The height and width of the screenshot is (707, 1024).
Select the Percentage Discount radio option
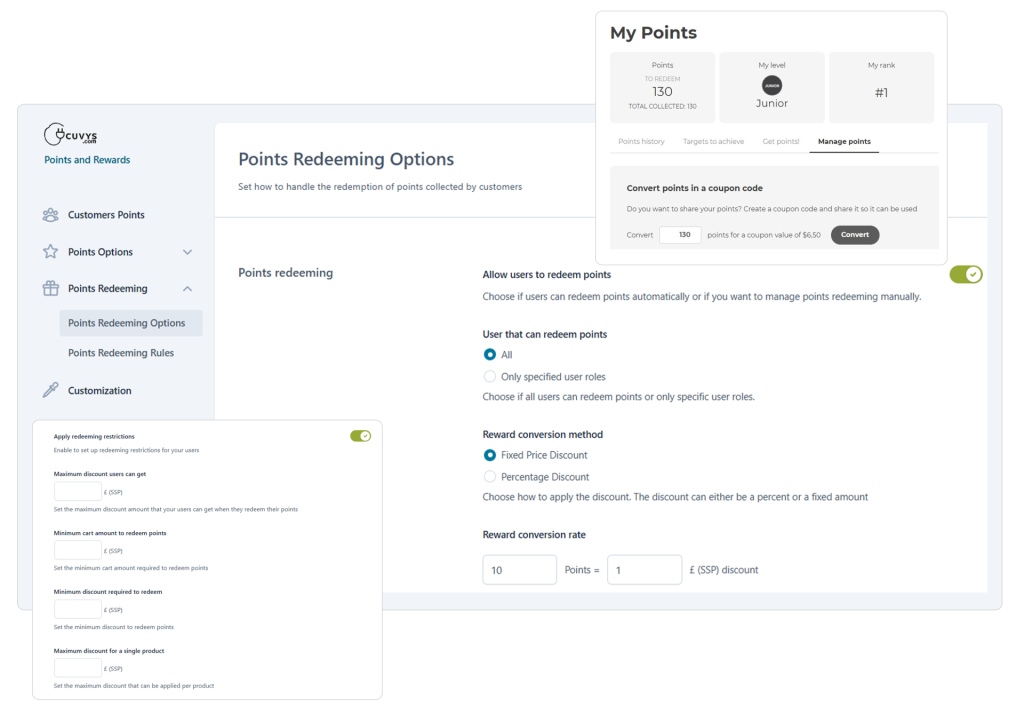490,477
